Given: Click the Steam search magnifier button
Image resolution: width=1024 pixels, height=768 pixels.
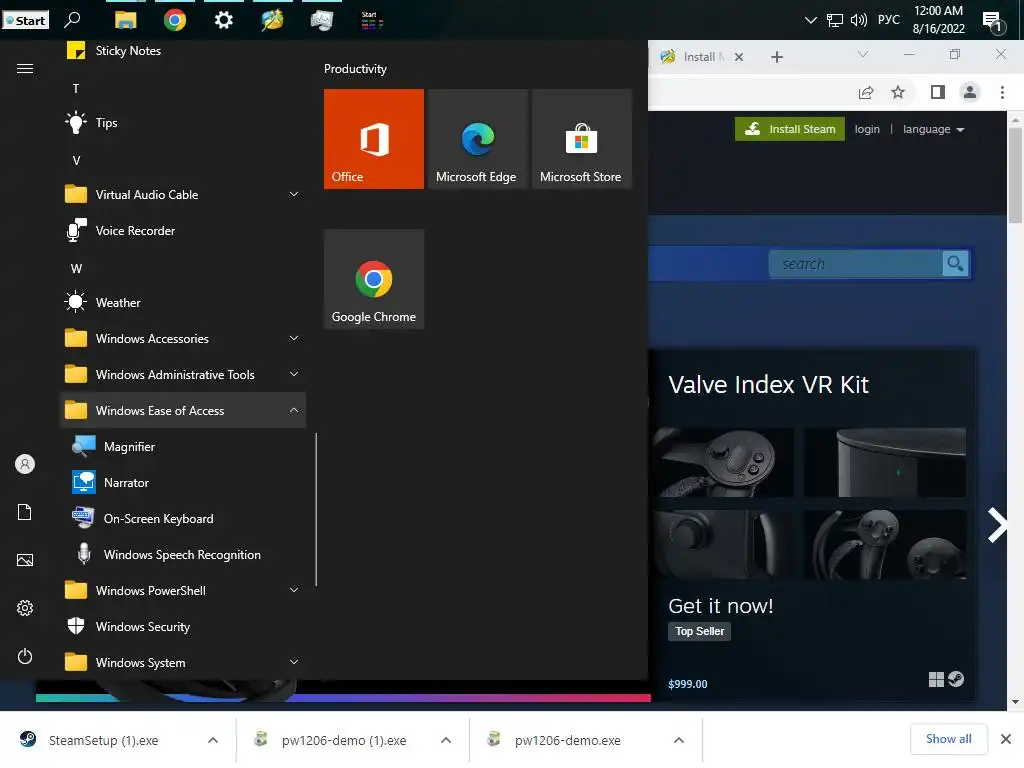Looking at the screenshot, I should [x=955, y=264].
